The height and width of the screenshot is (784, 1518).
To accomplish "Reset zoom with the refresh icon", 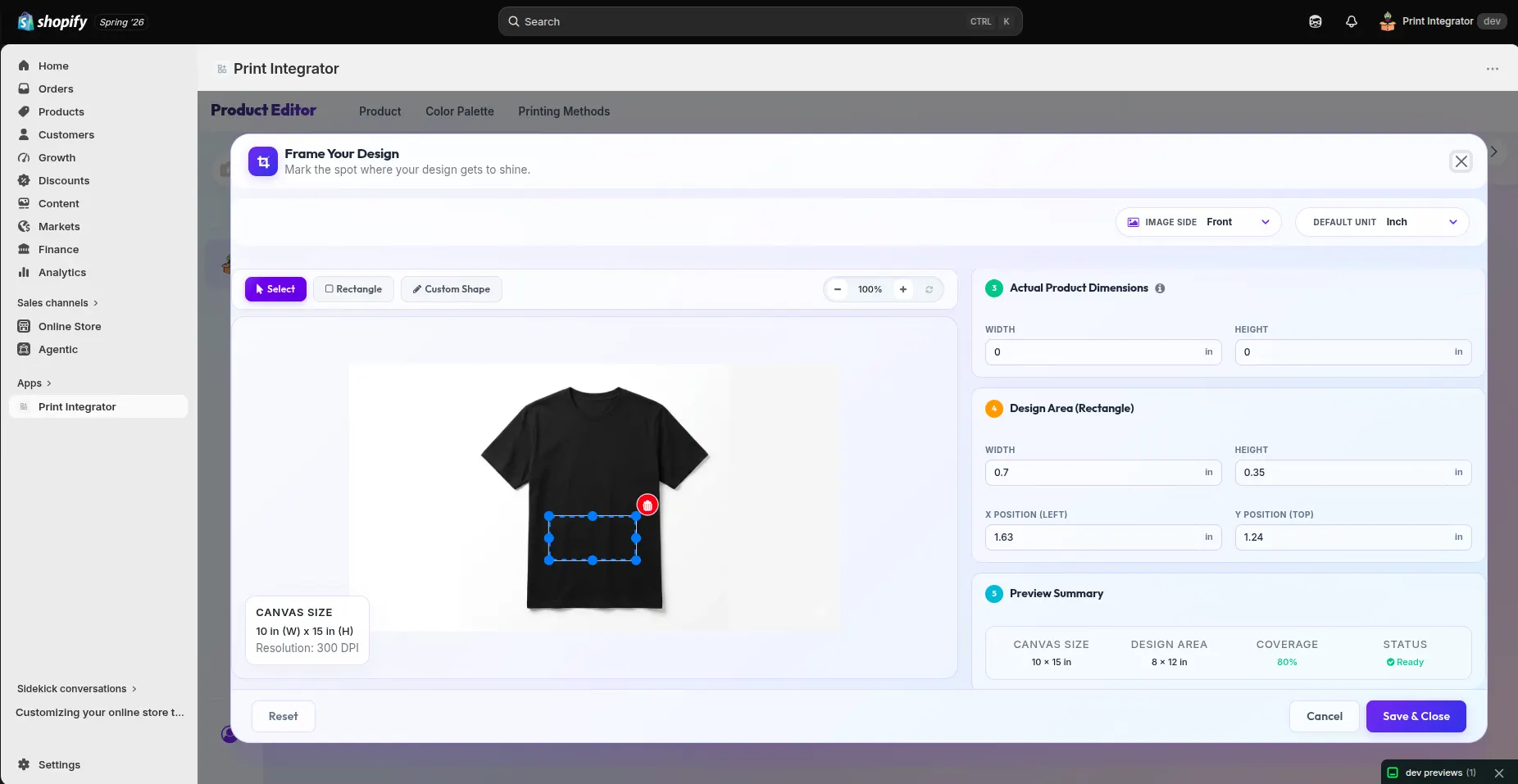I will [929, 289].
